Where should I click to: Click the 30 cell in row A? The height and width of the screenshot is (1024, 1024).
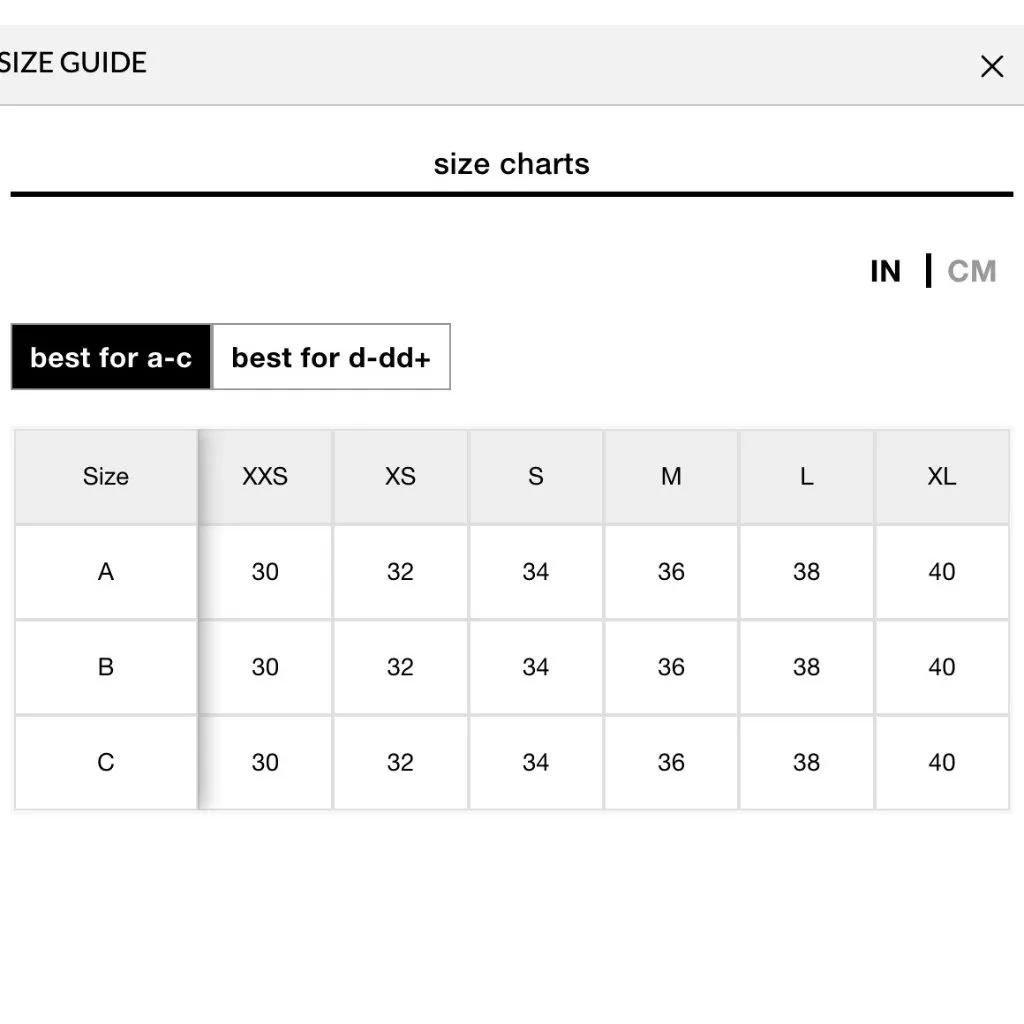[x=265, y=572]
